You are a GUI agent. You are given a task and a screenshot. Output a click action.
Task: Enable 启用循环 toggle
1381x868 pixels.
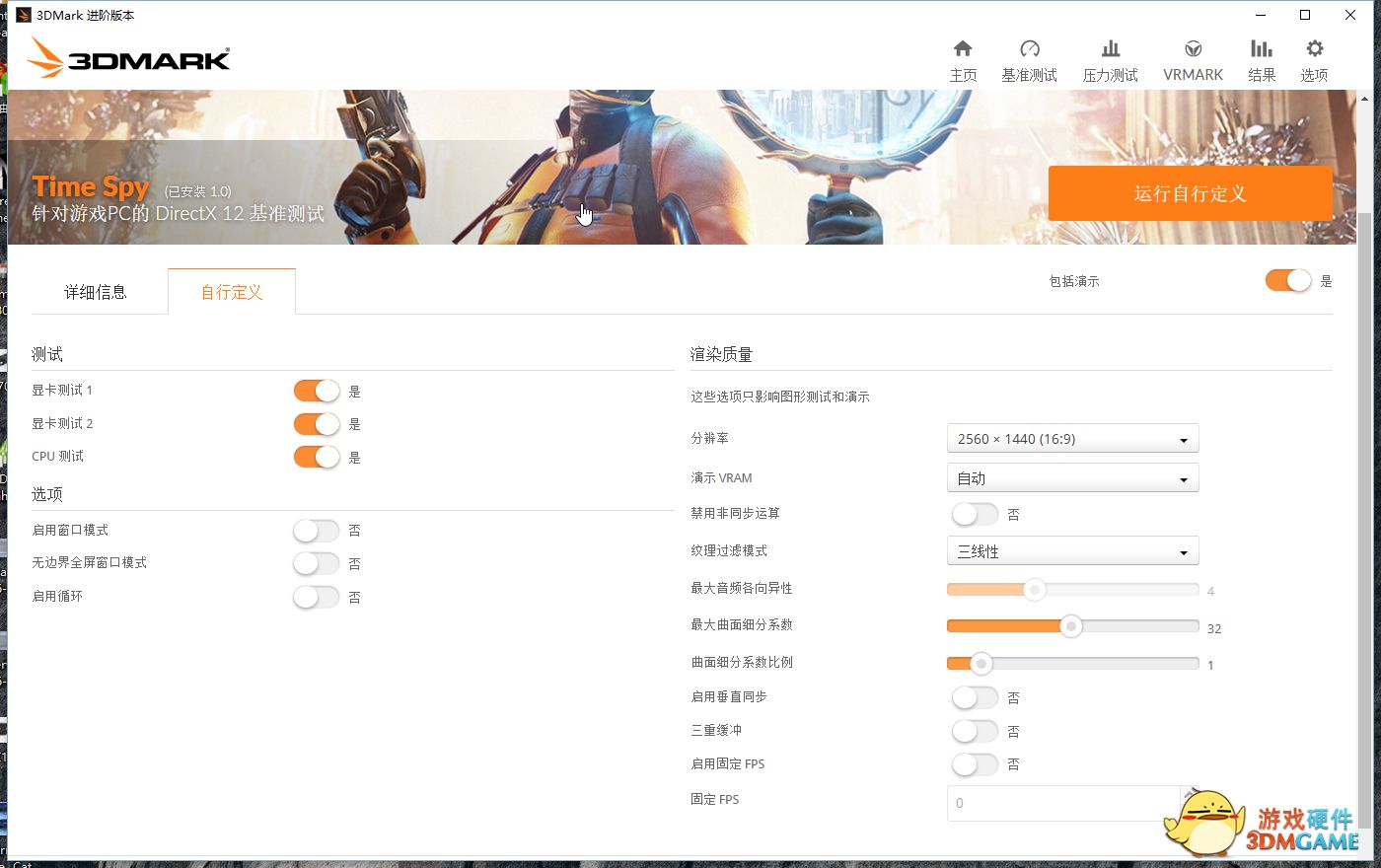coord(317,597)
